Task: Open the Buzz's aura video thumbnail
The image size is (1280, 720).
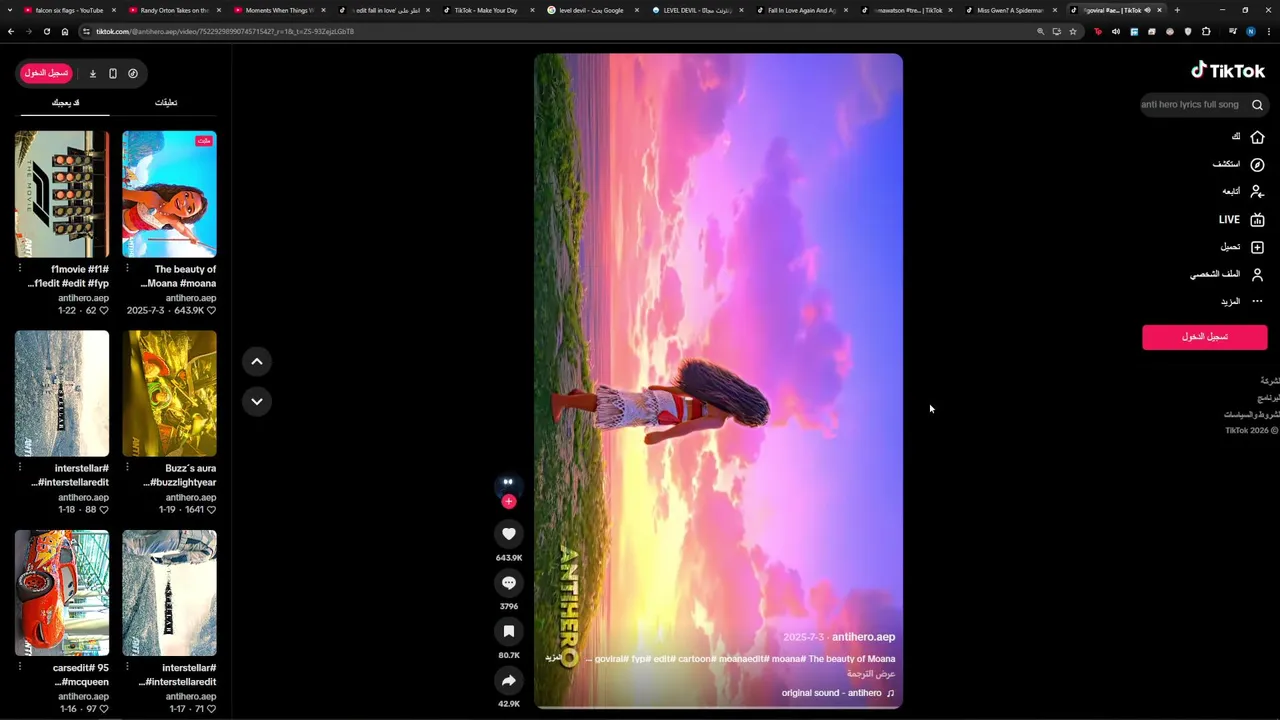Action: [169, 393]
